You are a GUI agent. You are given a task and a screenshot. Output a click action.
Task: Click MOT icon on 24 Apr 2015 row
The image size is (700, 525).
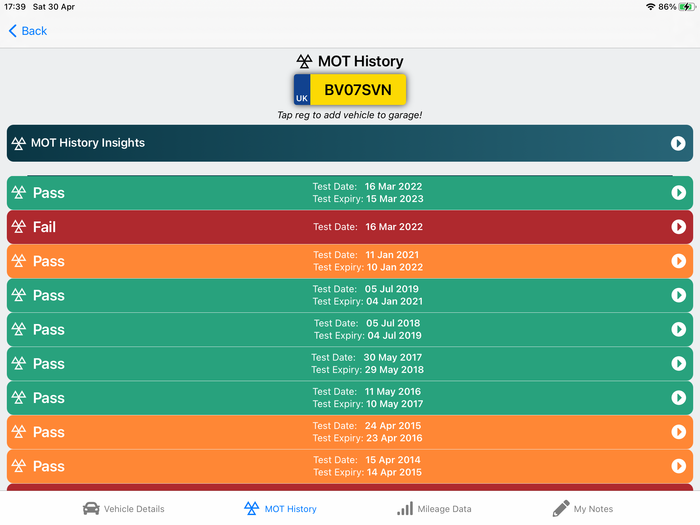point(19,431)
